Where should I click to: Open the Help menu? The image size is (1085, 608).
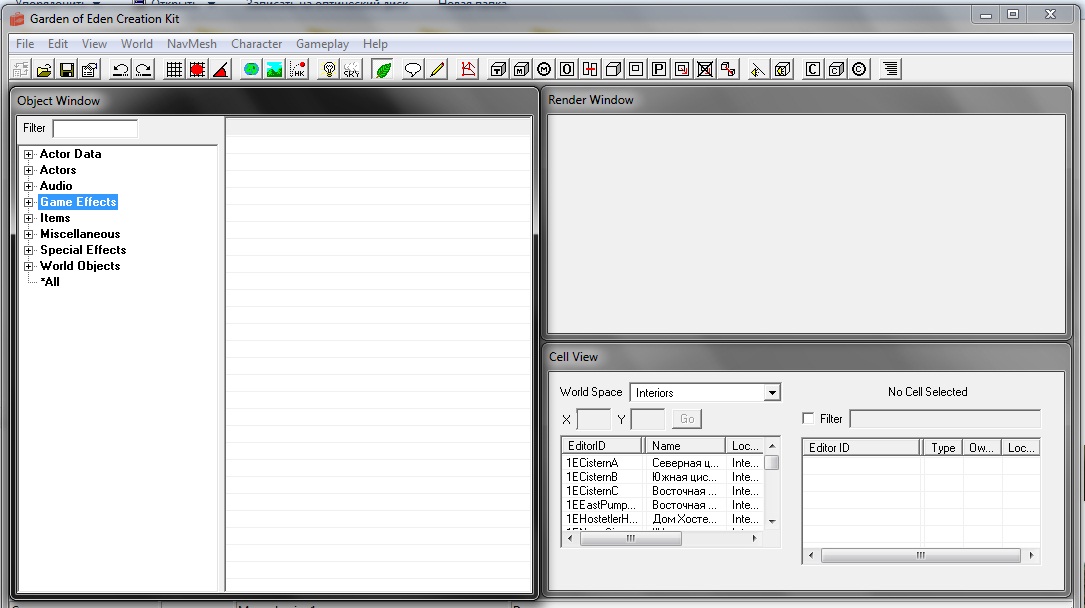[375, 44]
